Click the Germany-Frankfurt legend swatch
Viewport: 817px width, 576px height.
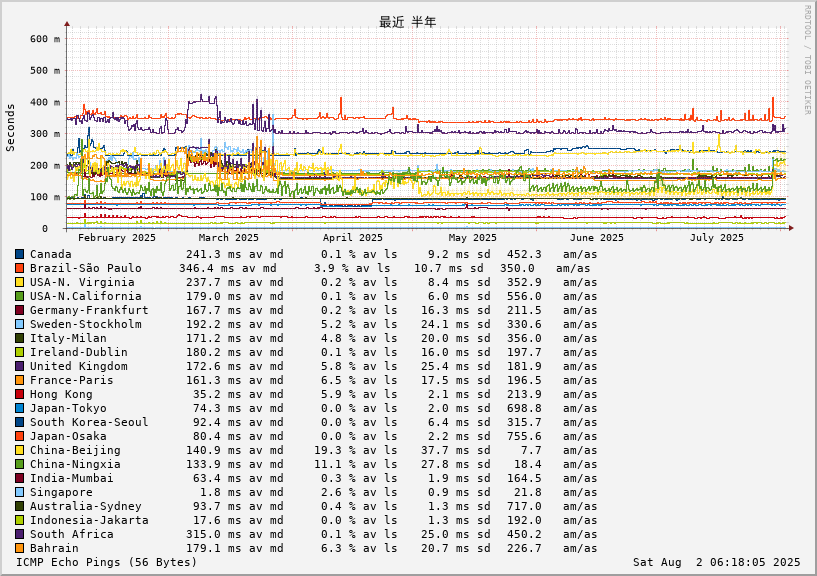(19, 311)
